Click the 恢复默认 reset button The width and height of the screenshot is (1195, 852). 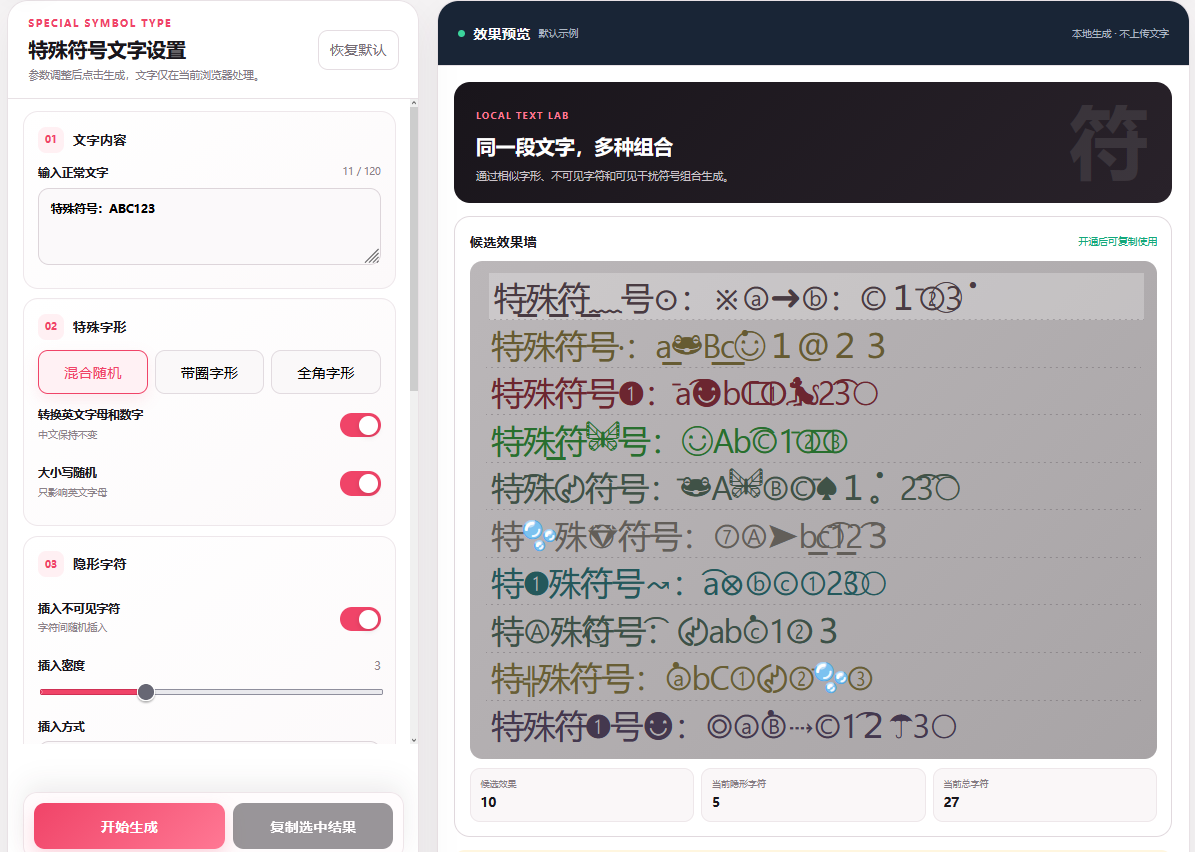click(x=358, y=50)
